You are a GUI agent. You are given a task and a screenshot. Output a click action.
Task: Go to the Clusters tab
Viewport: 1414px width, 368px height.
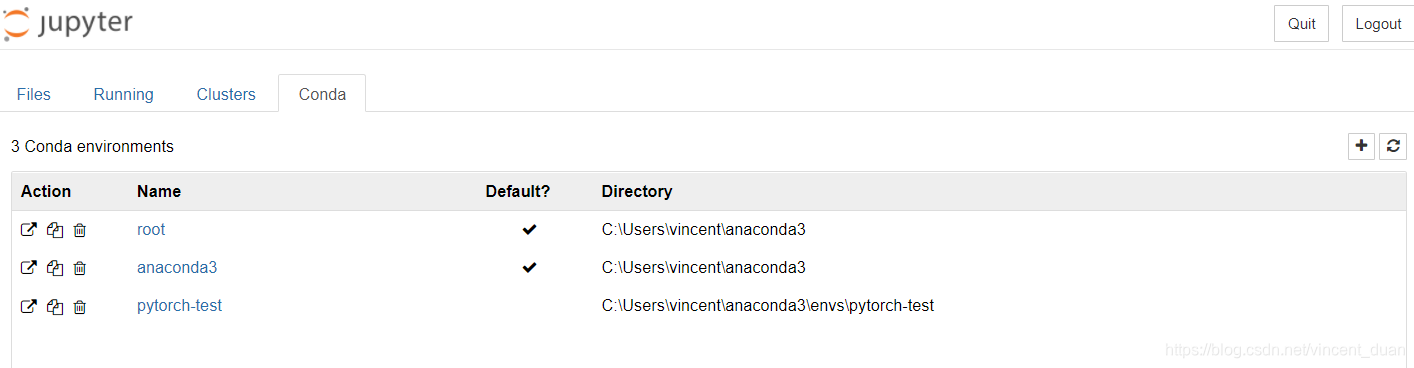226,94
